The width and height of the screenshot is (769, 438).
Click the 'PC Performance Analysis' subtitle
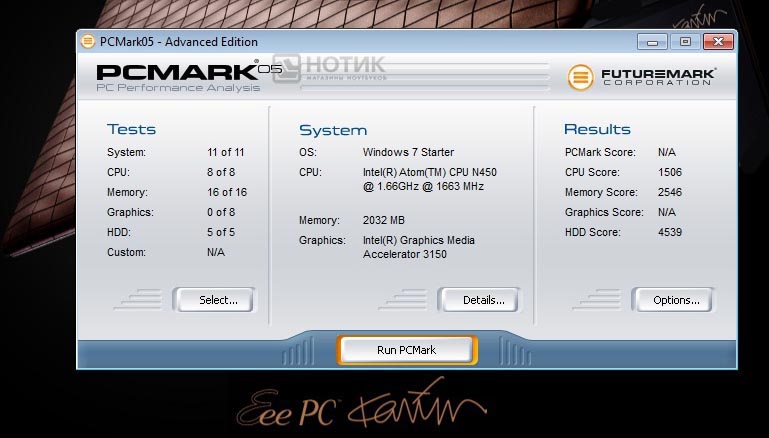click(178, 88)
